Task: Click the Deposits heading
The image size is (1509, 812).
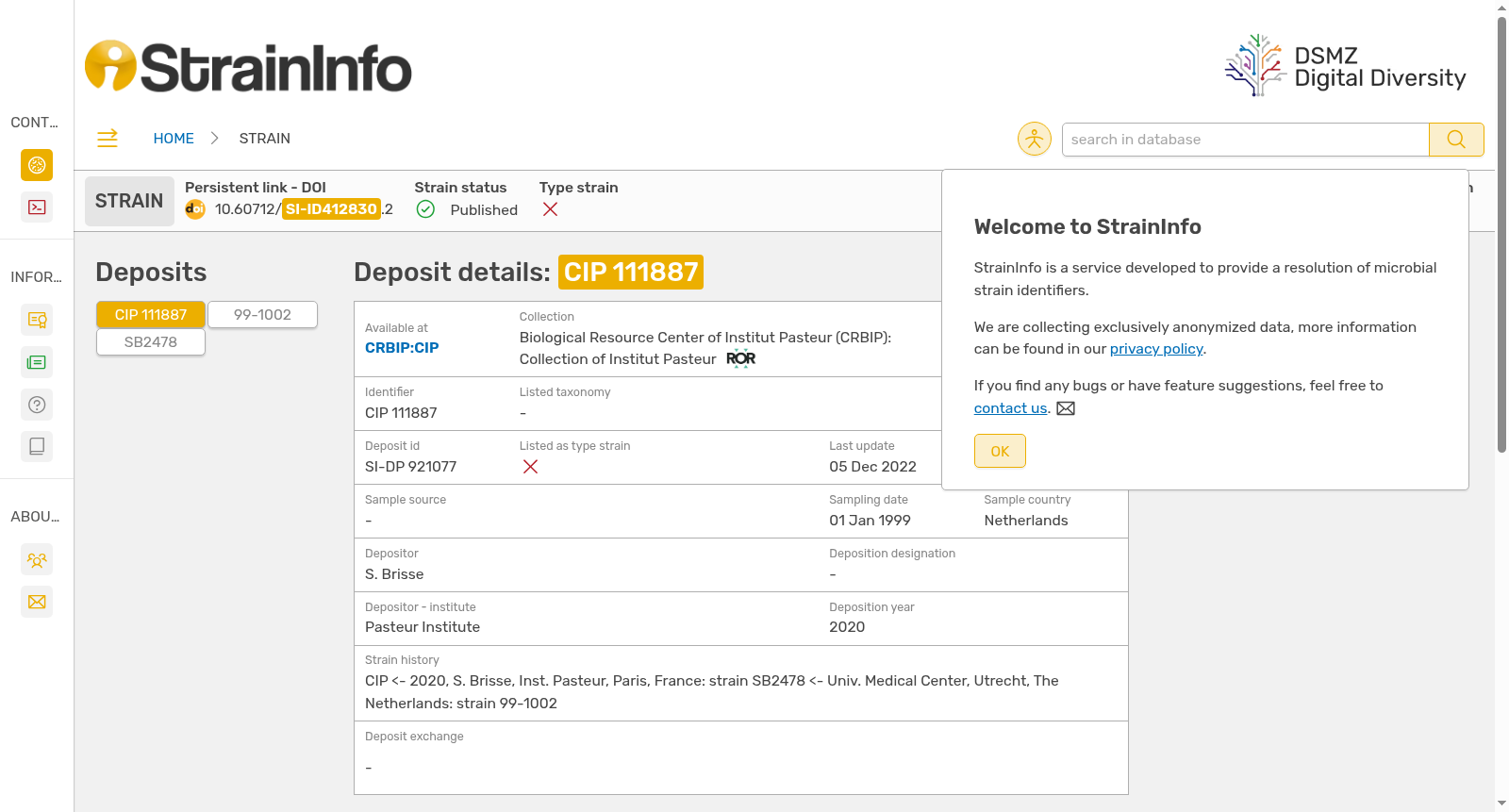Action: 151,273
